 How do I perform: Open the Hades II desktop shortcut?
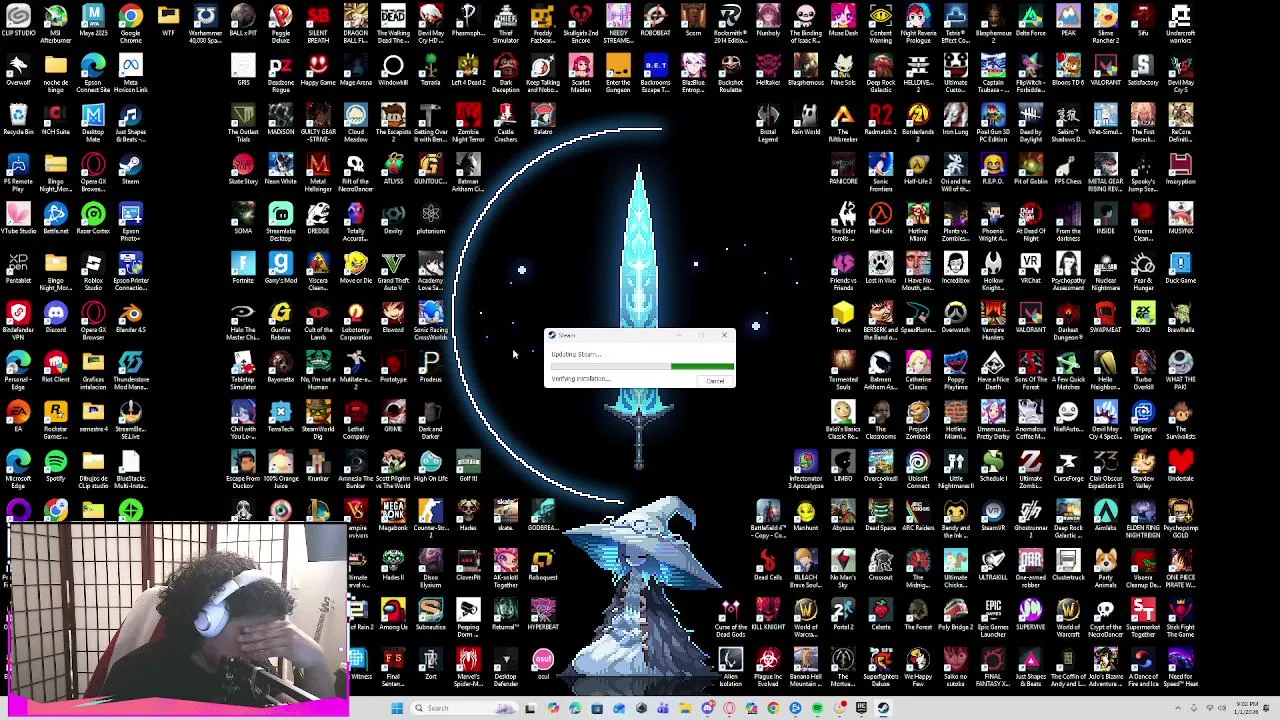click(393, 565)
